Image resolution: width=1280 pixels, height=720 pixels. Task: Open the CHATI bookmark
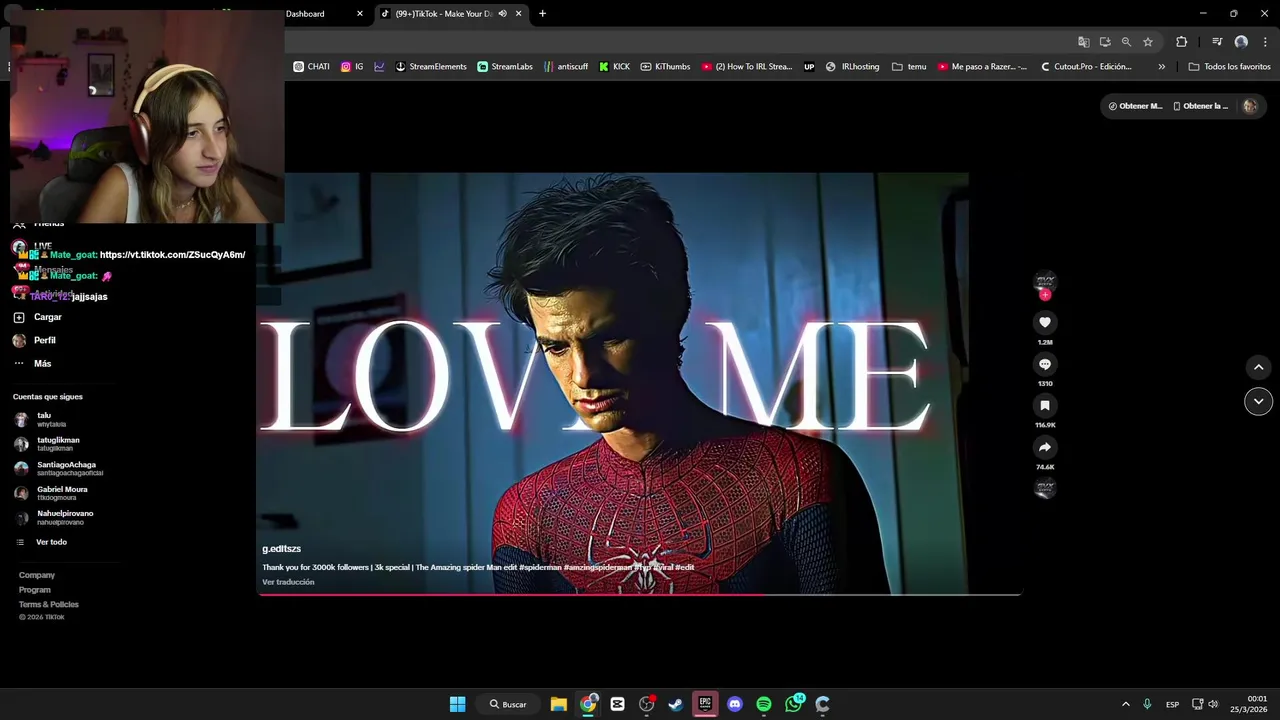click(311, 67)
